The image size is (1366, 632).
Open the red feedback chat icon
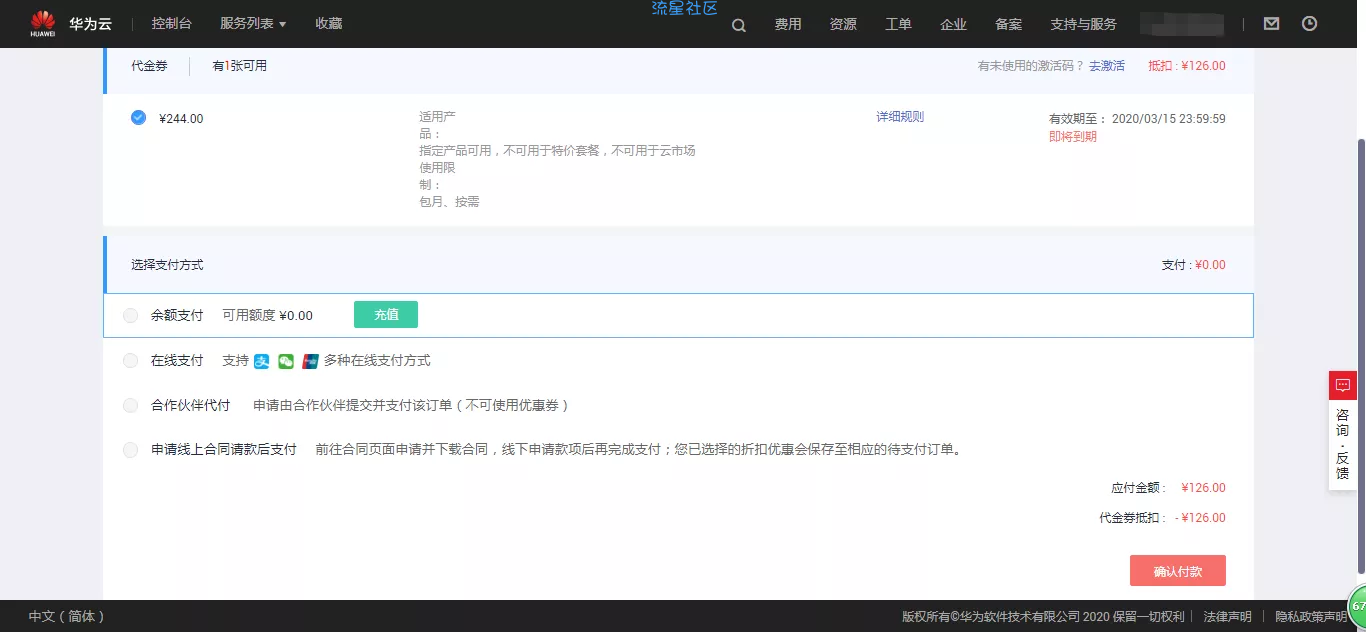1342,385
